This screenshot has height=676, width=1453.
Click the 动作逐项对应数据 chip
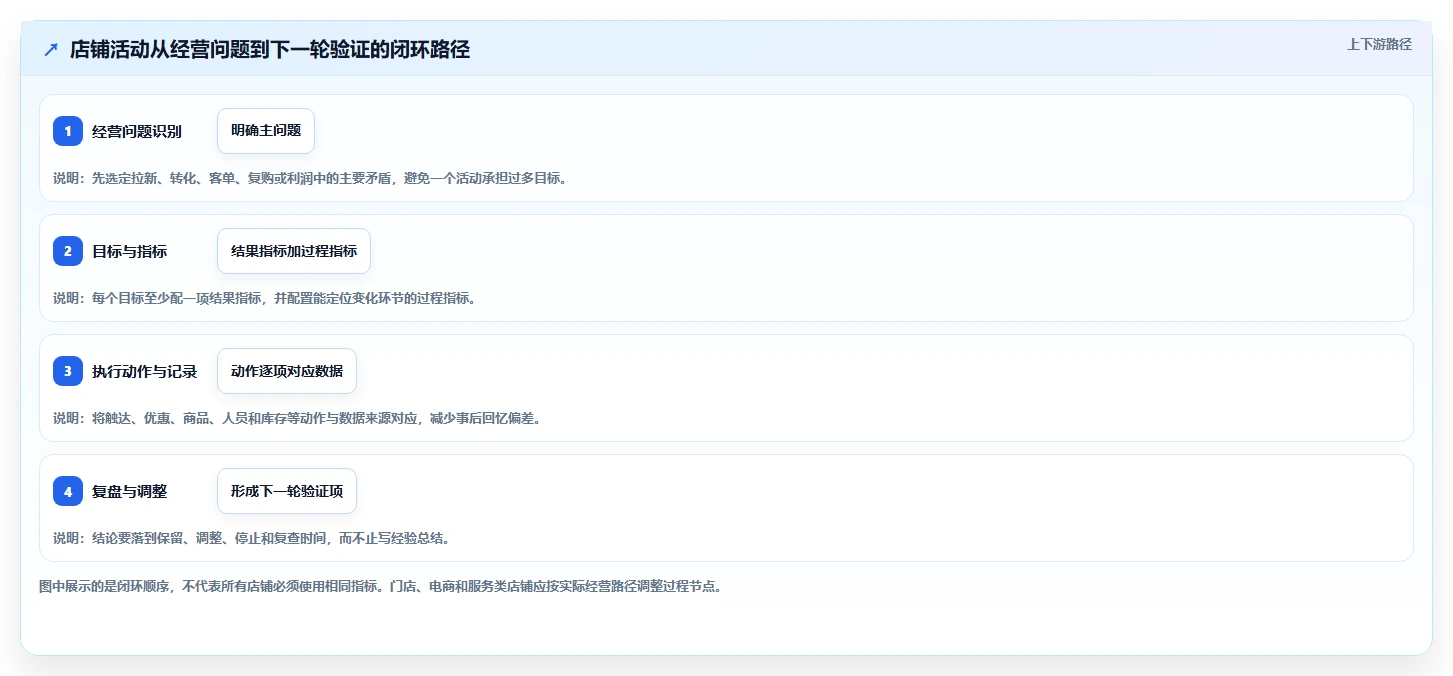pyautogui.click(x=287, y=371)
